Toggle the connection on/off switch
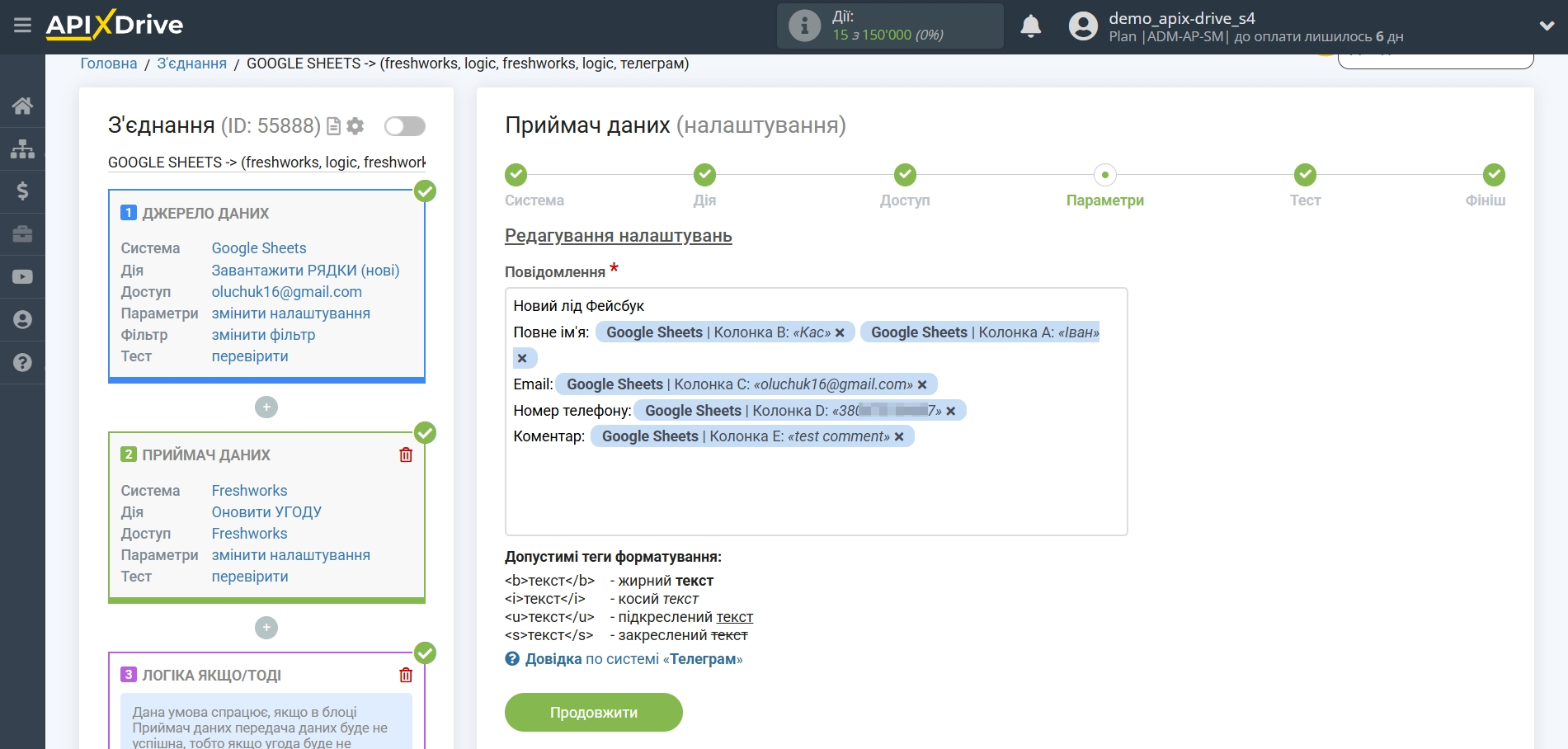Image resolution: width=1568 pixels, height=749 pixels. point(404,126)
